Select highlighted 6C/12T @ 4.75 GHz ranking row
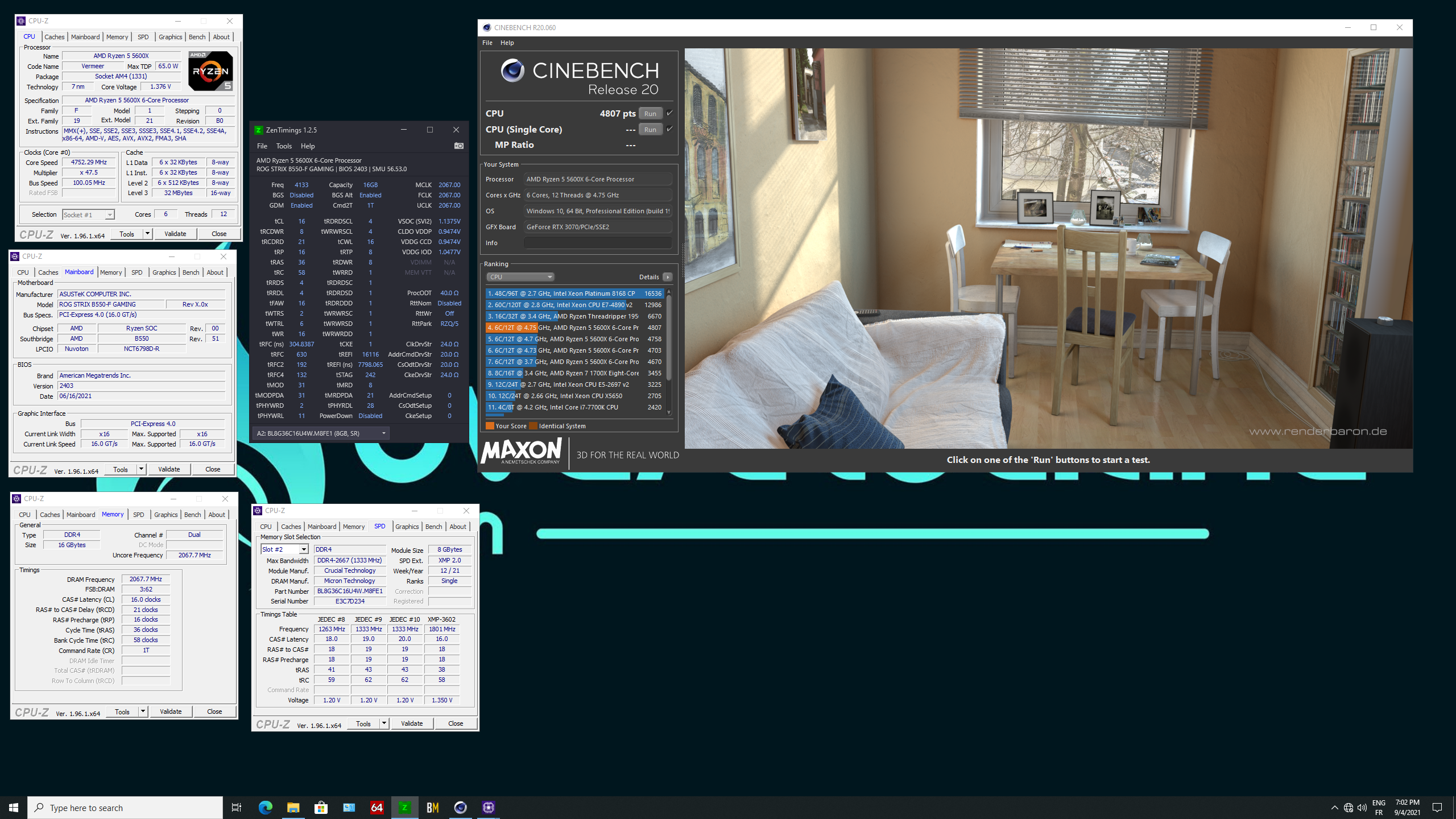 574,328
